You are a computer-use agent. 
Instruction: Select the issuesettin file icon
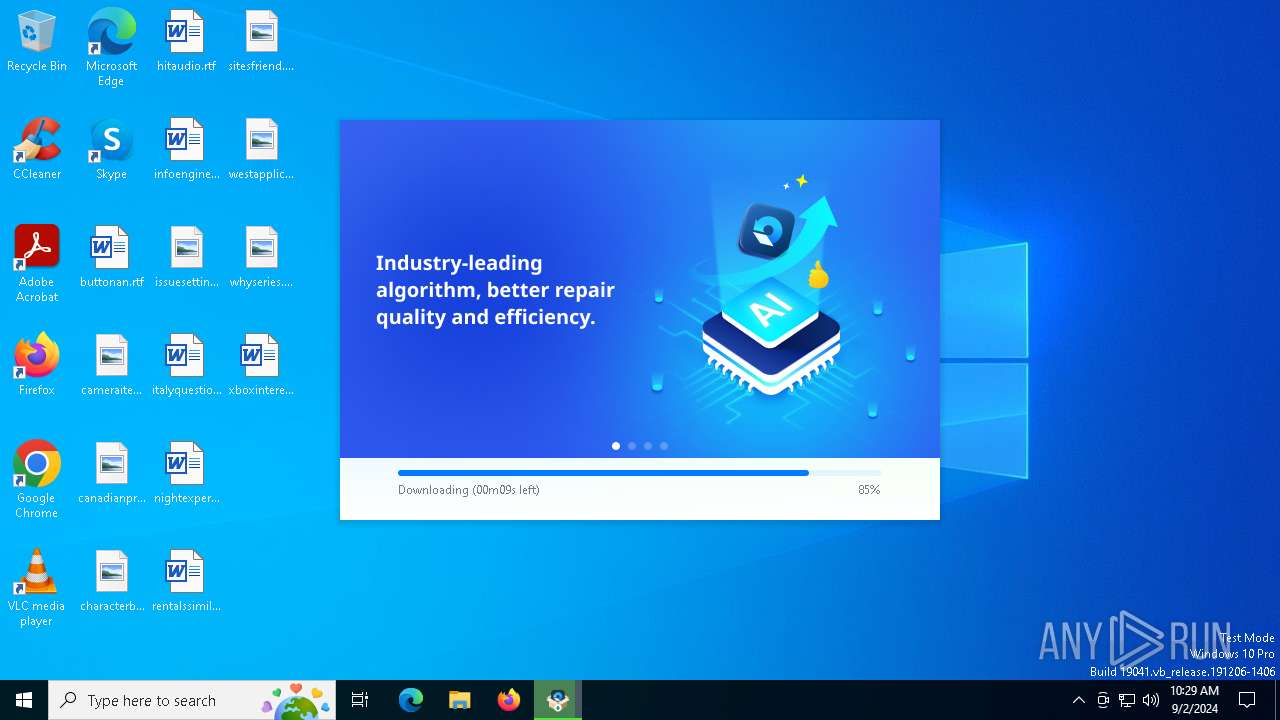click(x=186, y=258)
